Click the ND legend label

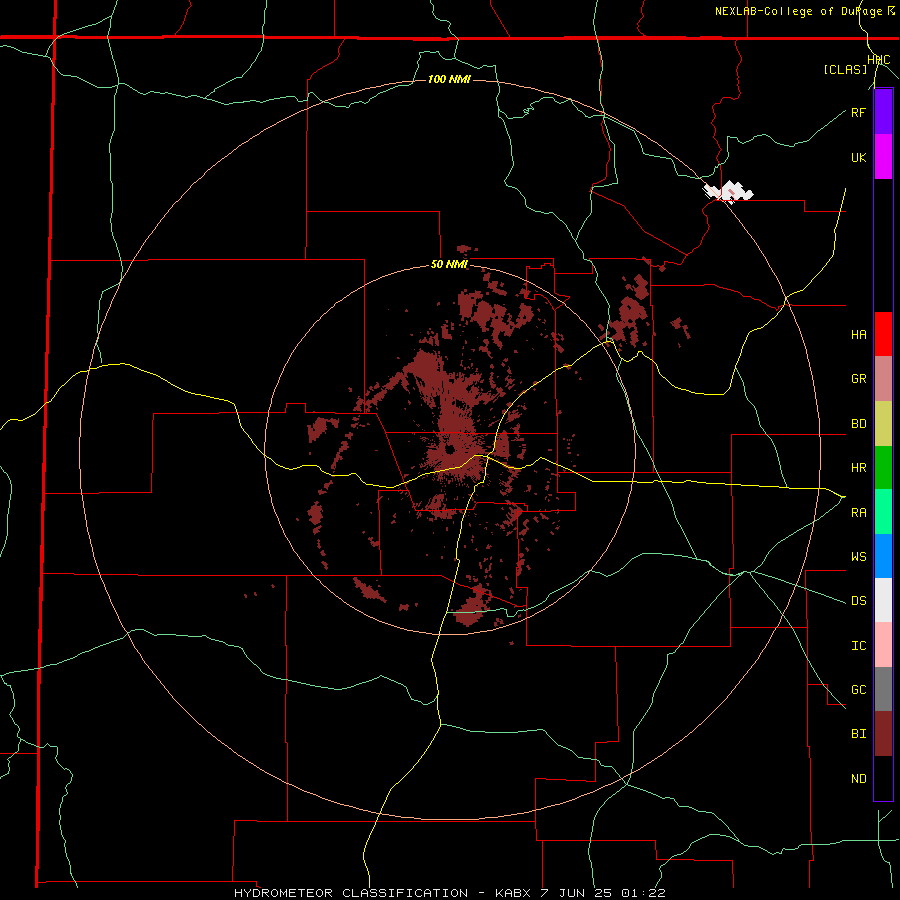[858, 779]
